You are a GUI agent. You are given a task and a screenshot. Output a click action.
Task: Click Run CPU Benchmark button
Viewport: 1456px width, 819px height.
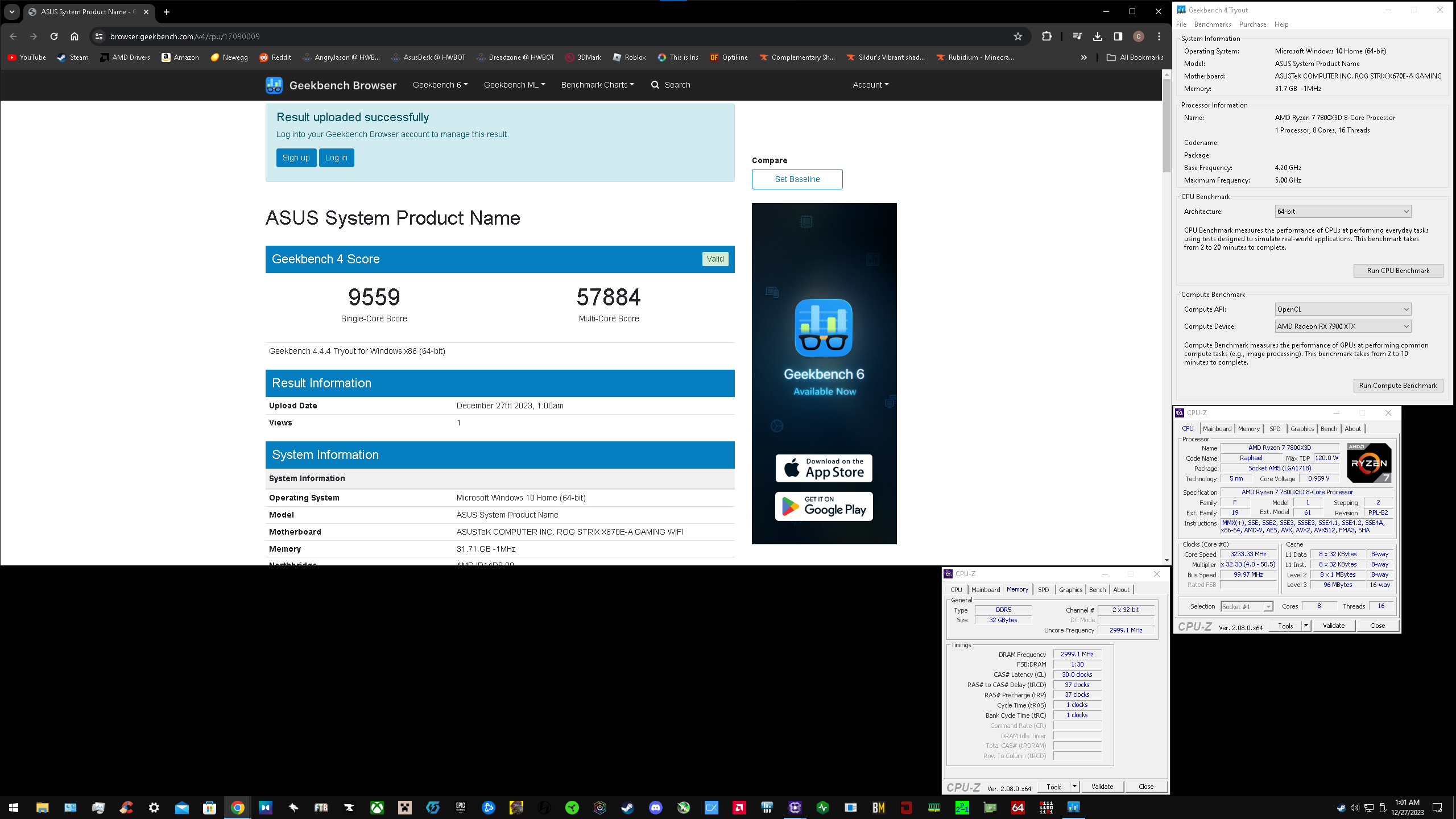point(1398,271)
